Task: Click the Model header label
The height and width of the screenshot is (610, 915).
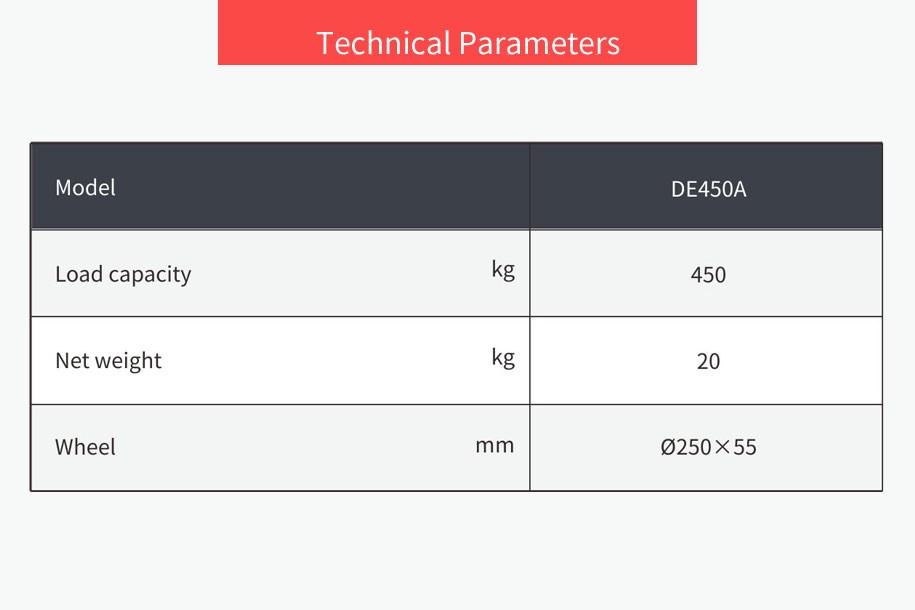Action: point(85,187)
